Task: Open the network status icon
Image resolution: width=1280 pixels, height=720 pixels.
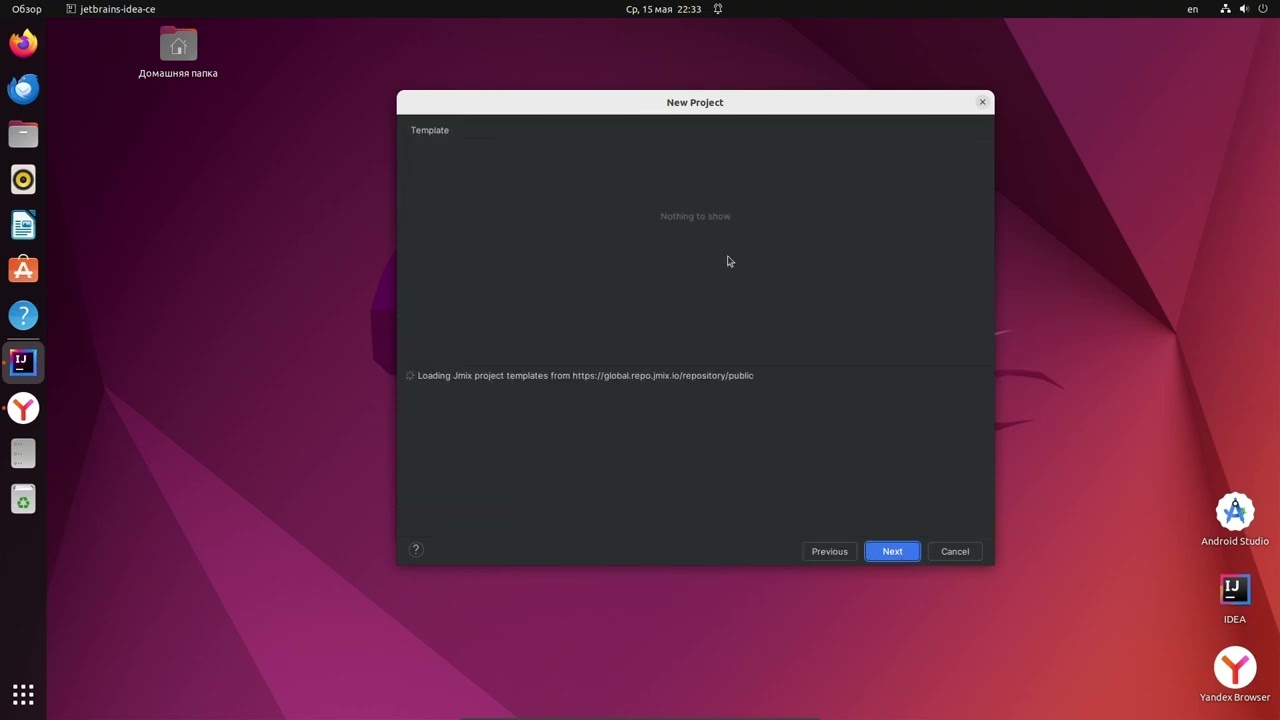Action: [x=1226, y=9]
